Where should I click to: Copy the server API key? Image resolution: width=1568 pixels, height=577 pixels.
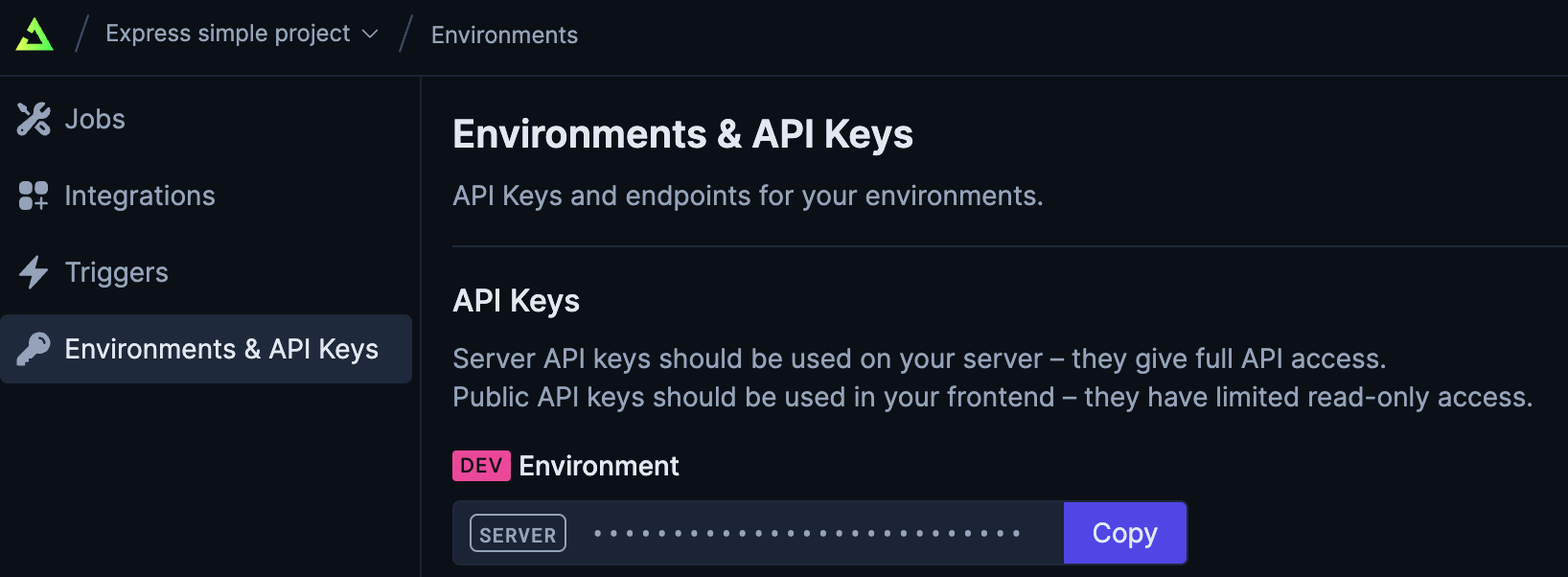coord(1124,533)
